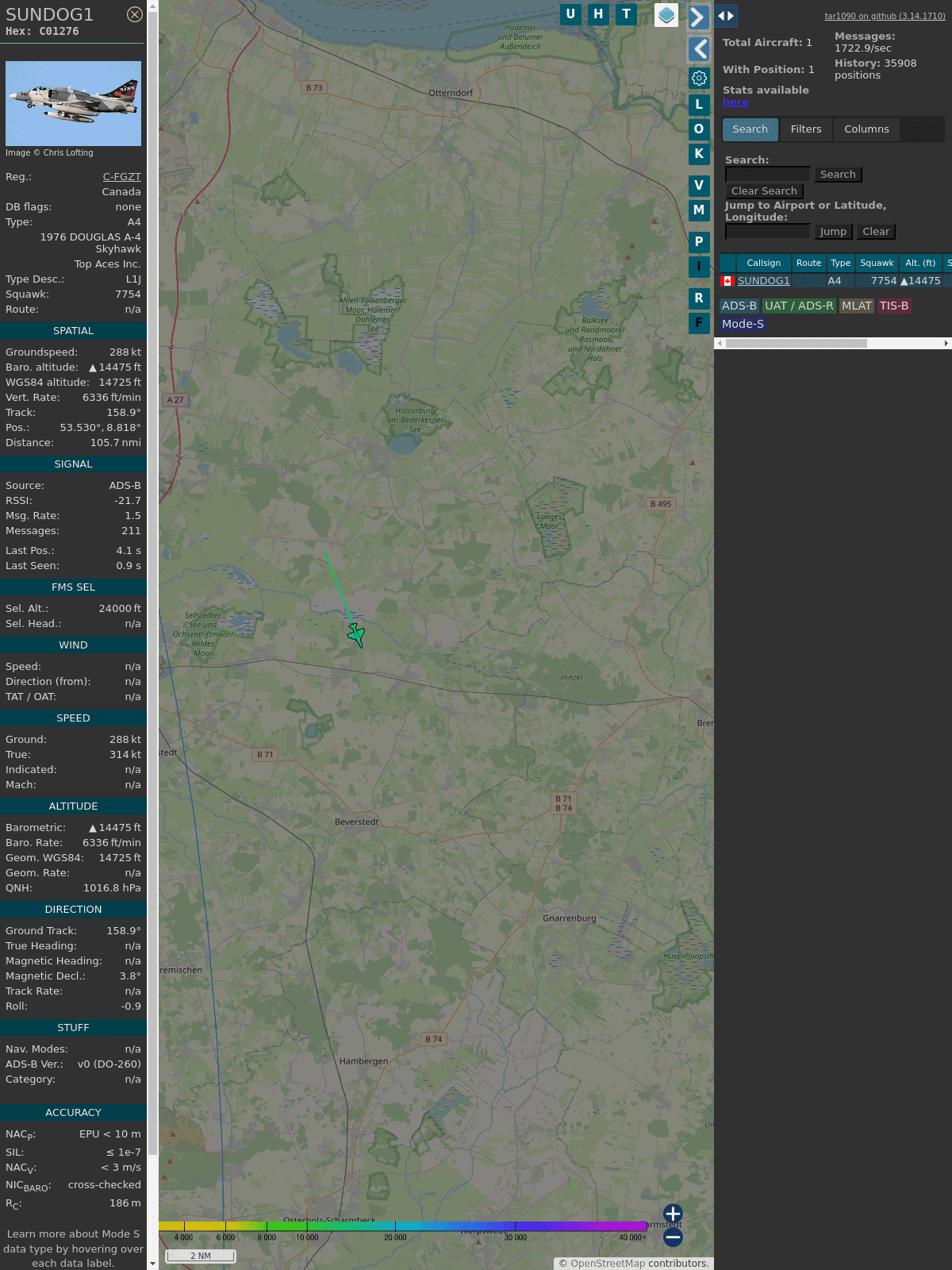Zoom in with the plus button
This screenshot has width=952, height=1270.
click(x=673, y=1214)
